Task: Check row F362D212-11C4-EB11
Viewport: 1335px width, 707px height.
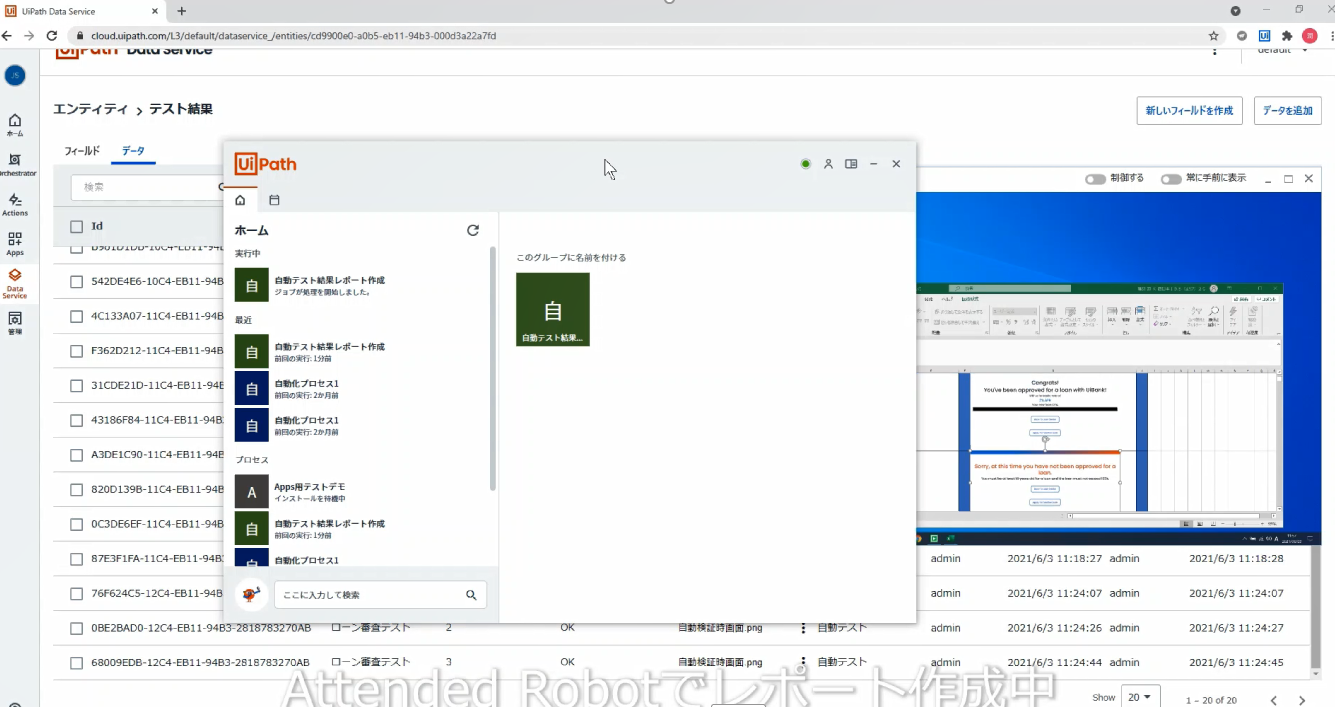Action: pyautogui.click(x=77, y=351)
